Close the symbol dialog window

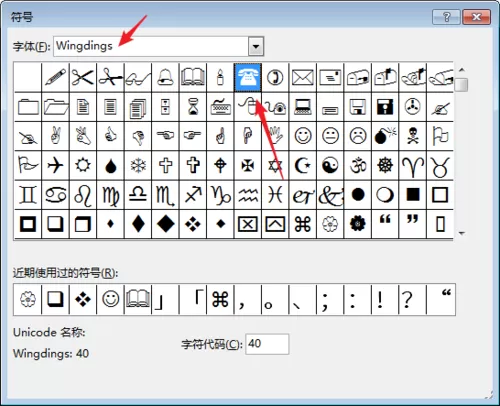pos(477,17)
